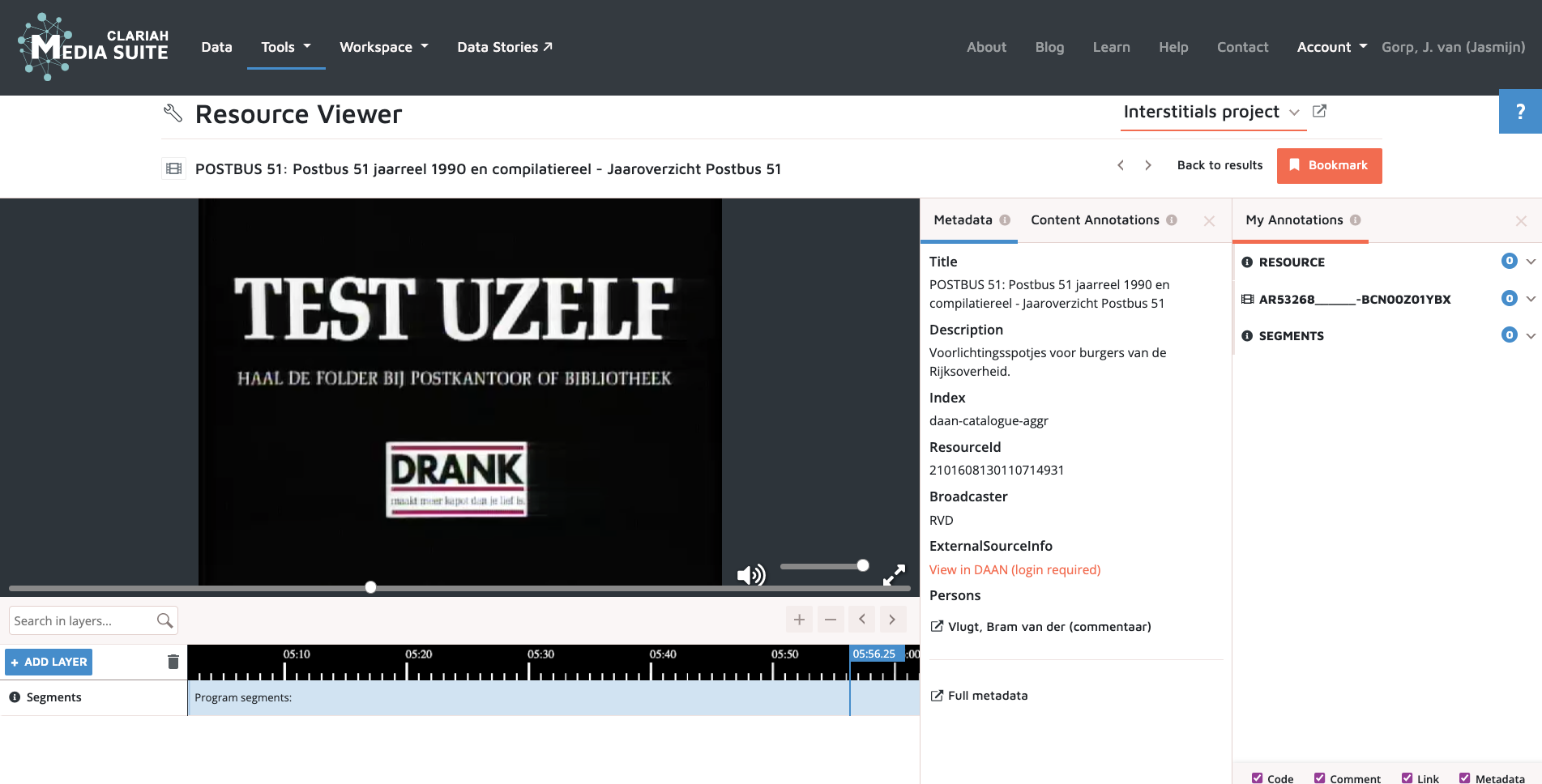The height and width of the screenshot is (784, 1542).
Task: Click the SEGMENTS annotation count badge
Action: [1509, 334]
